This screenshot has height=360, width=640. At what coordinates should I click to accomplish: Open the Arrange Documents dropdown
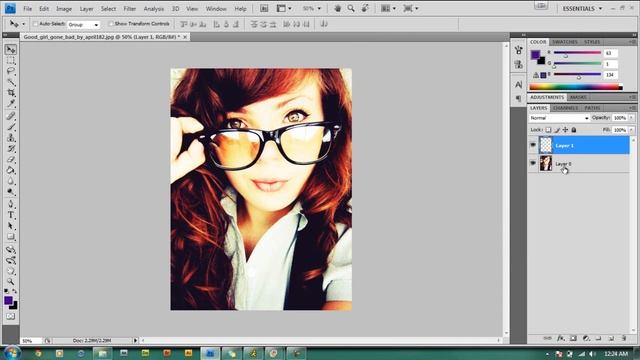(388, 8)
